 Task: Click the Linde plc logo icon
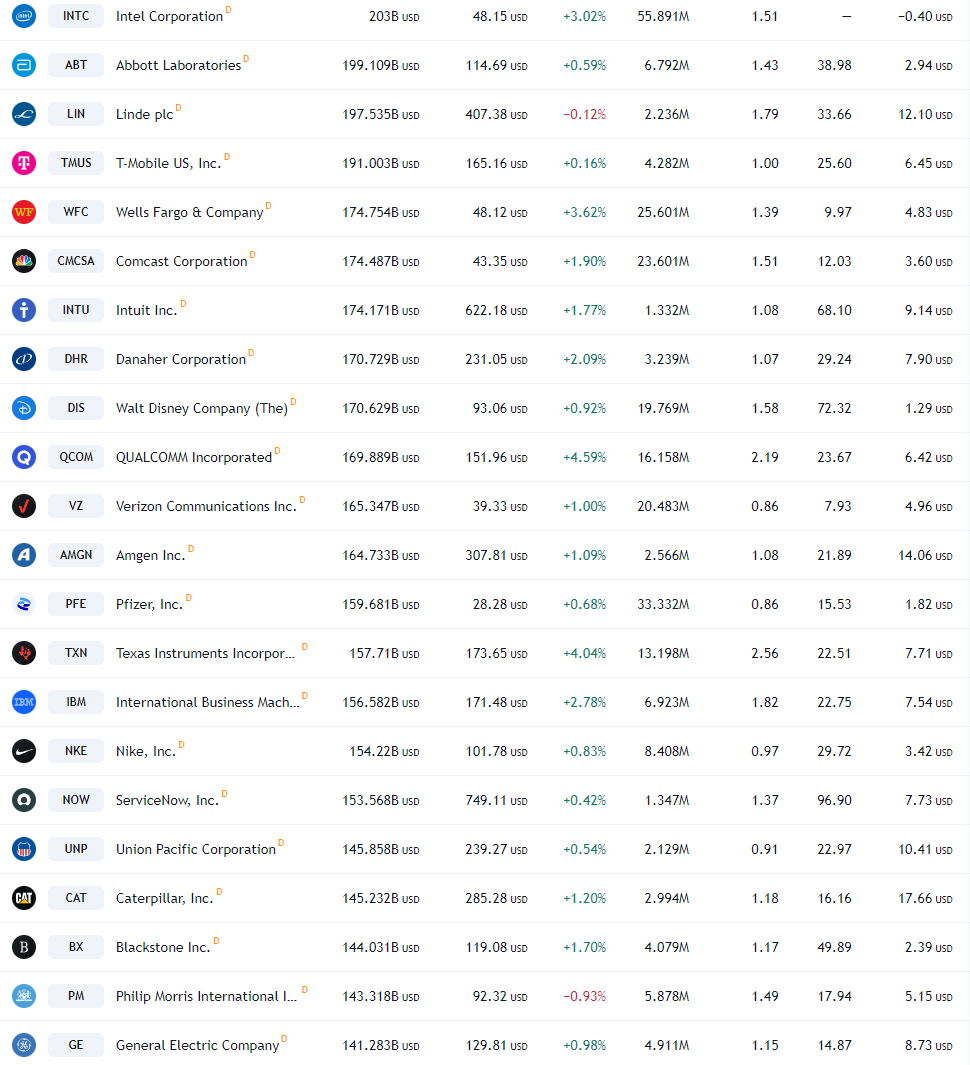(x=24, y=114)
